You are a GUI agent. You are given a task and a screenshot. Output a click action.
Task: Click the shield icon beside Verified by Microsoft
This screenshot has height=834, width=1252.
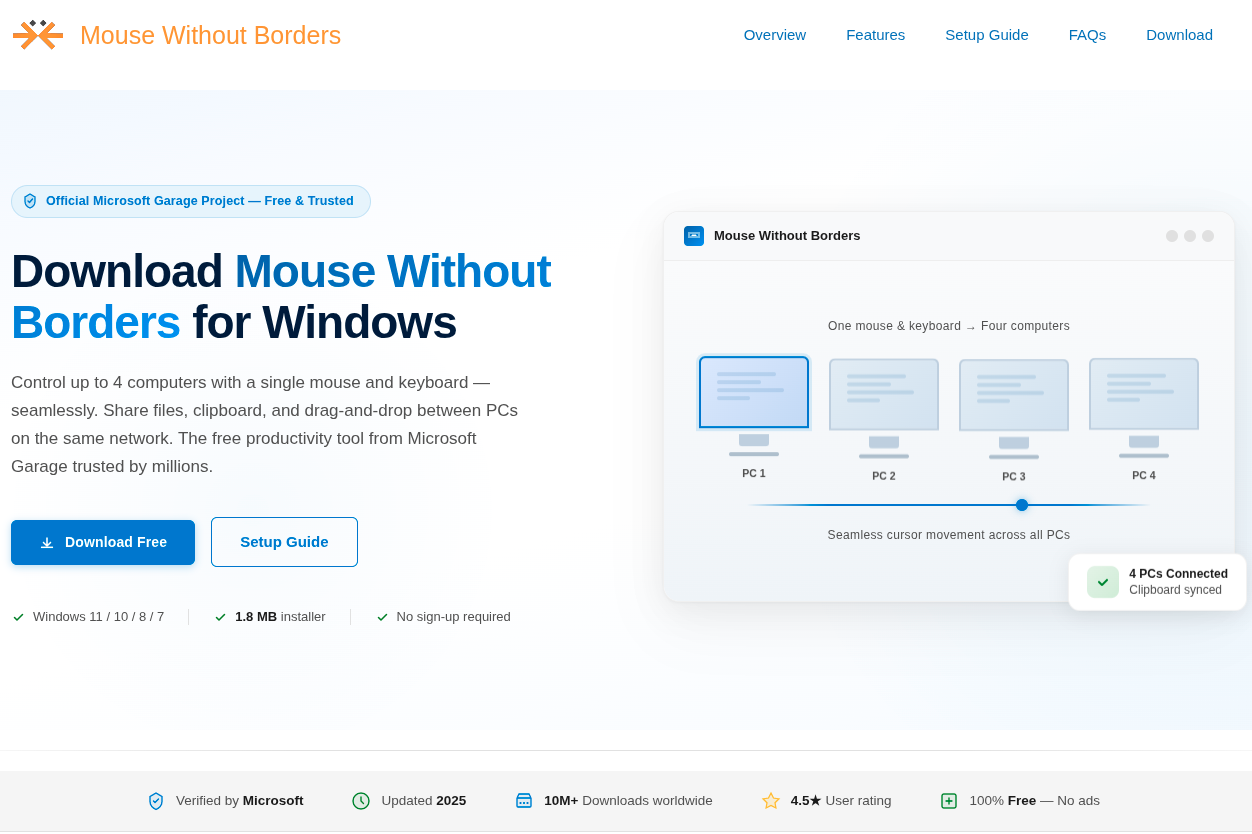tap(156, 801)
